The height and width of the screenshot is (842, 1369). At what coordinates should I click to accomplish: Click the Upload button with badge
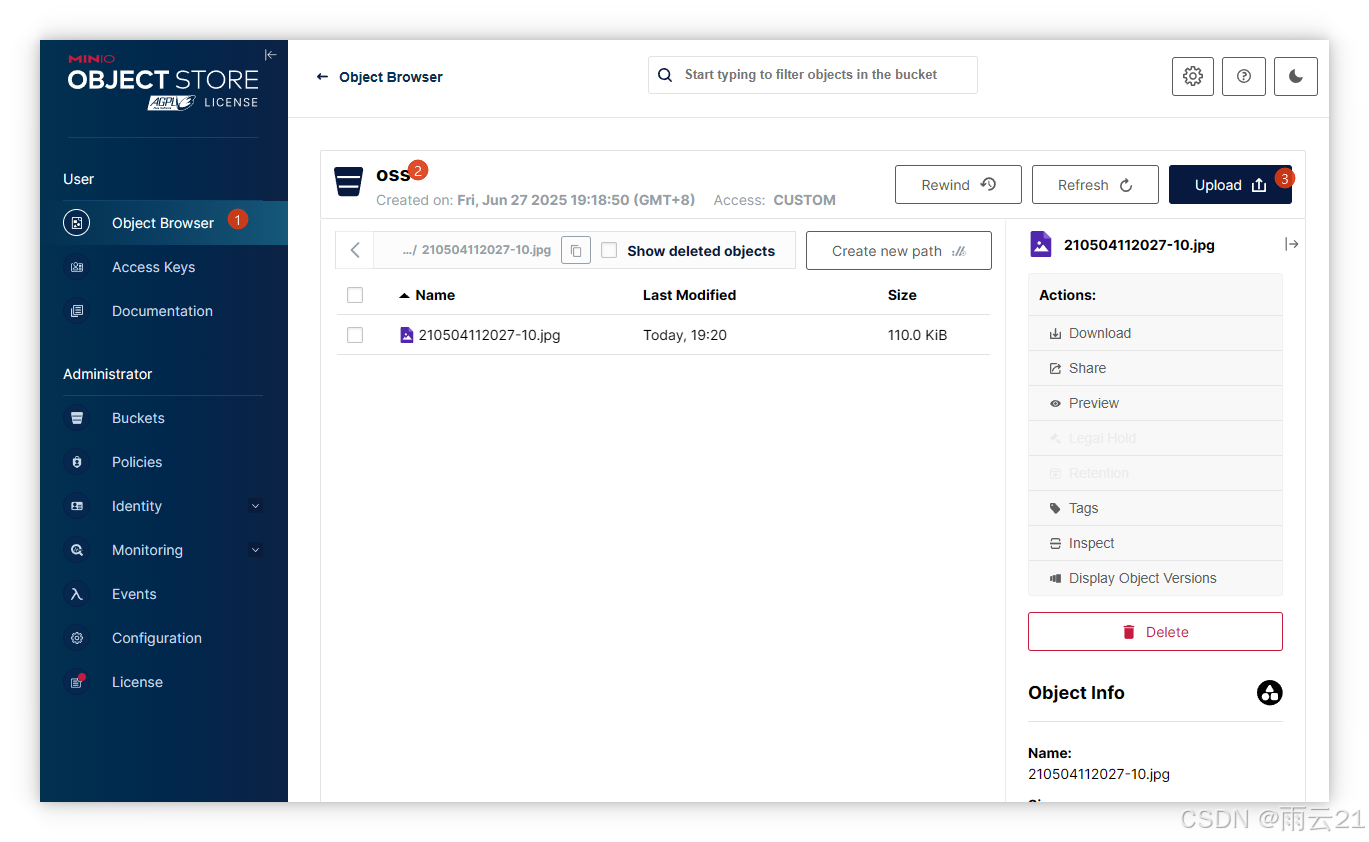[x=1230, y=184]
